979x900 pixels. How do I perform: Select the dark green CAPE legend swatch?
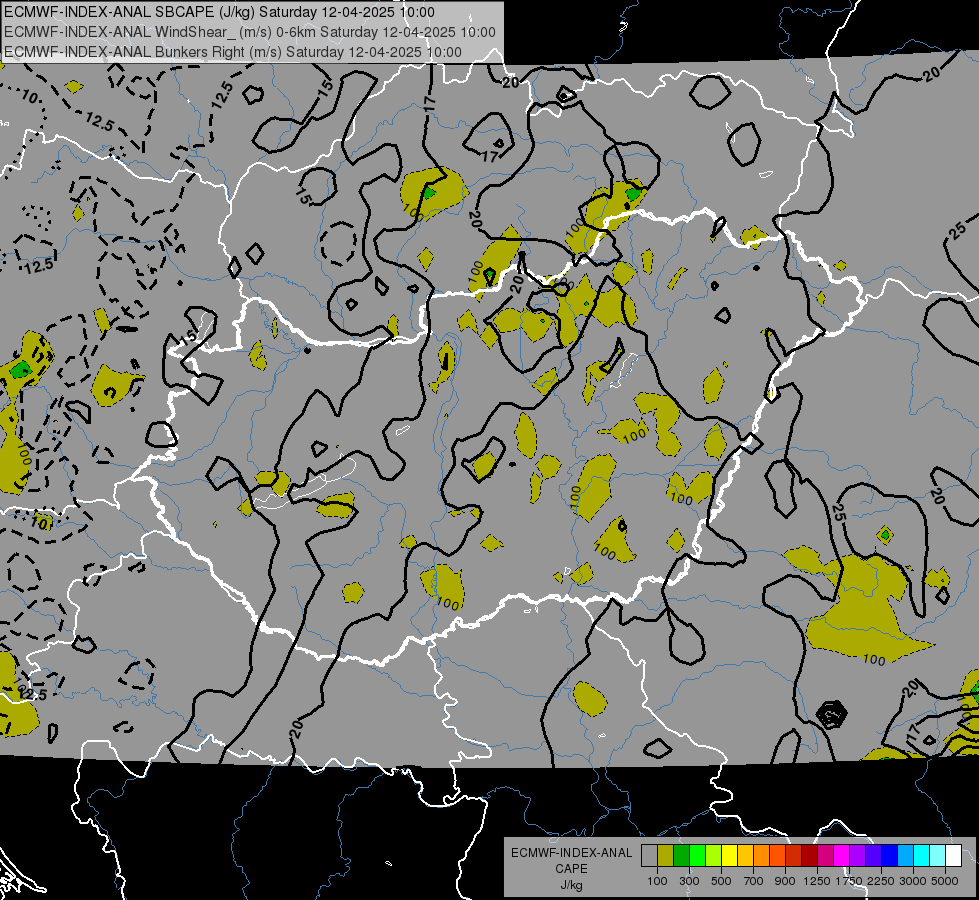[x=681, y=856]
